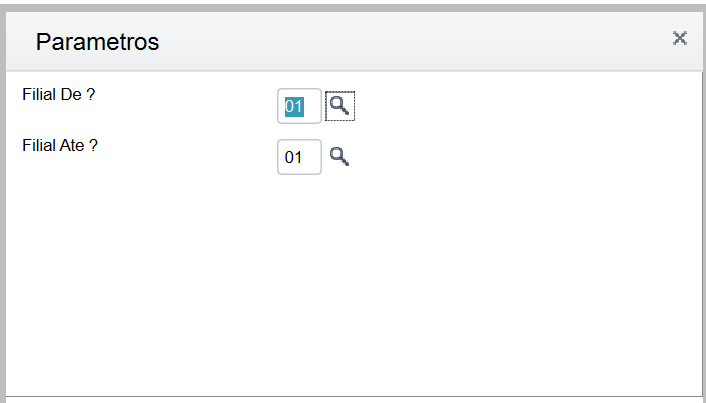The height and width of the screenshot is (403, 706).
Task: Place cursor in the starting branch box
Action: 299,106
